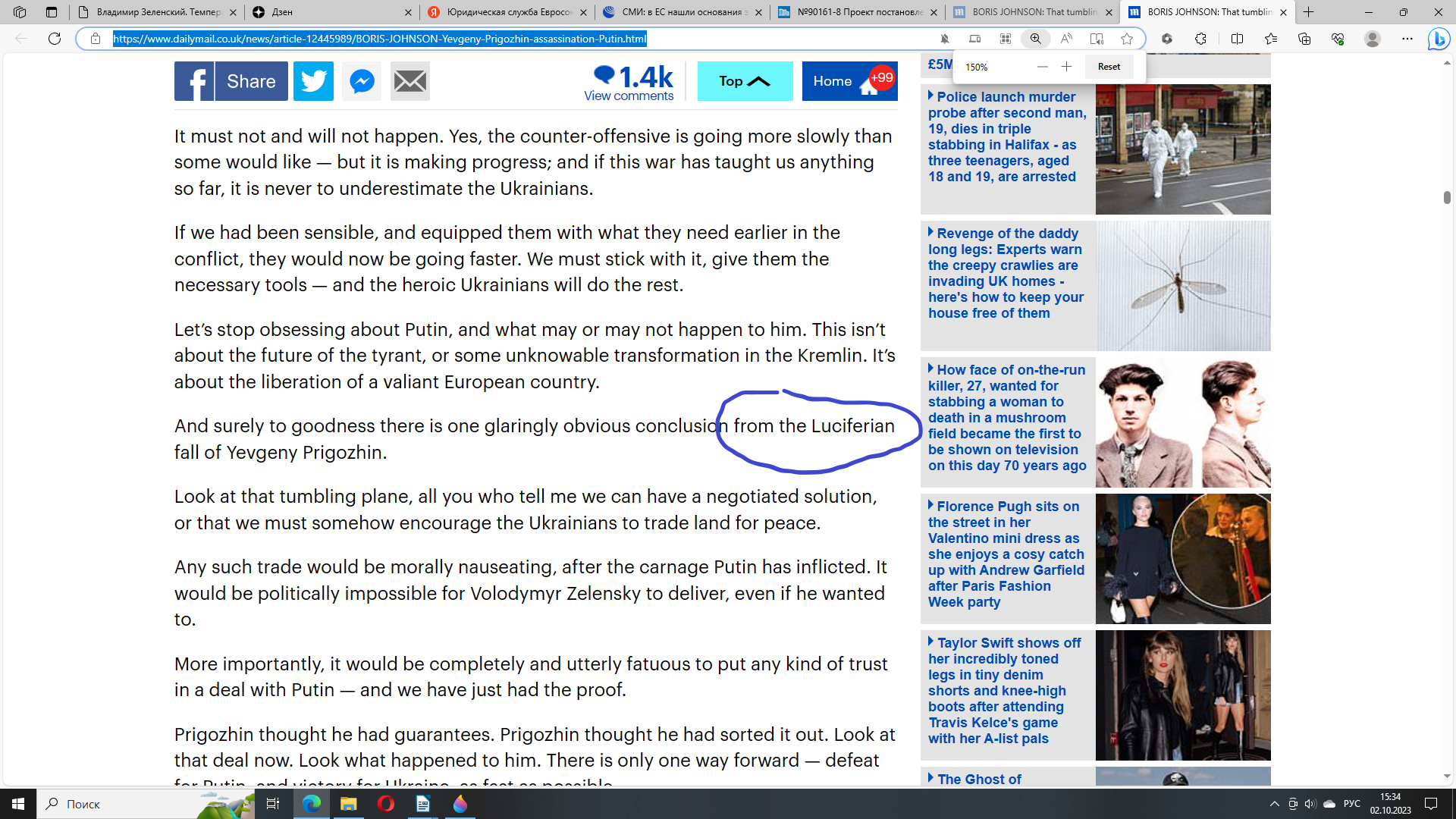Screen dimensions: 1456x819
Task: Click the forensic officers thumbnail
Action: (x=1183, y=149)
